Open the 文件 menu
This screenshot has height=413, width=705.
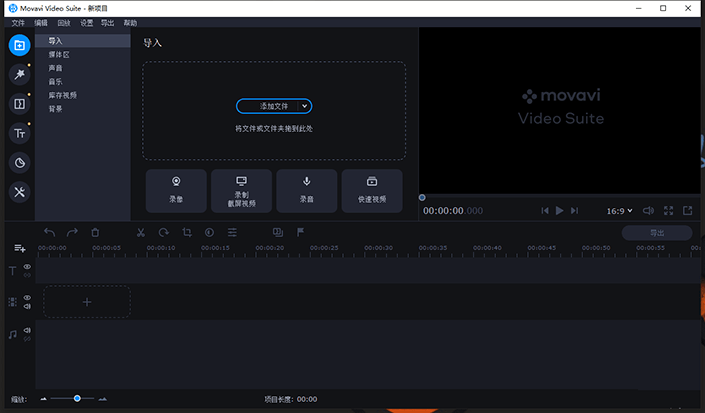(18, 23)
